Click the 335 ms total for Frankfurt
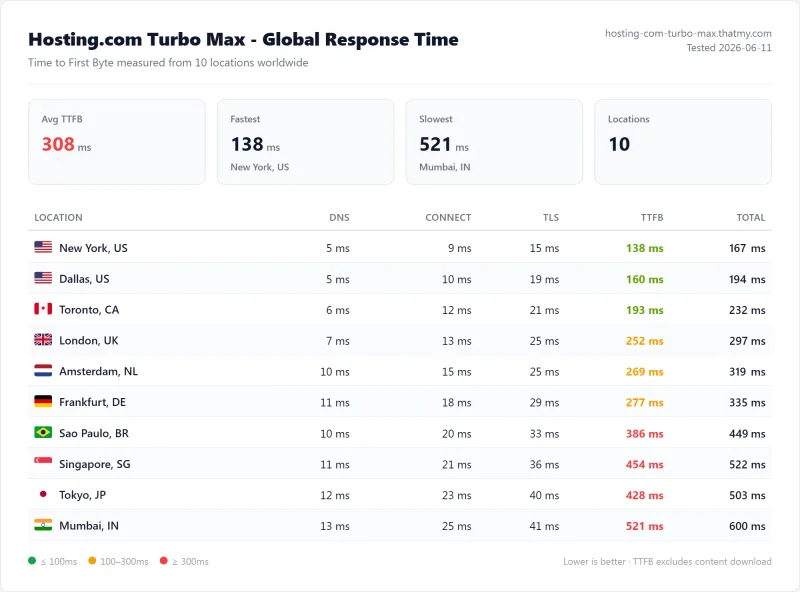800x592 pixels. coord(747,402)
